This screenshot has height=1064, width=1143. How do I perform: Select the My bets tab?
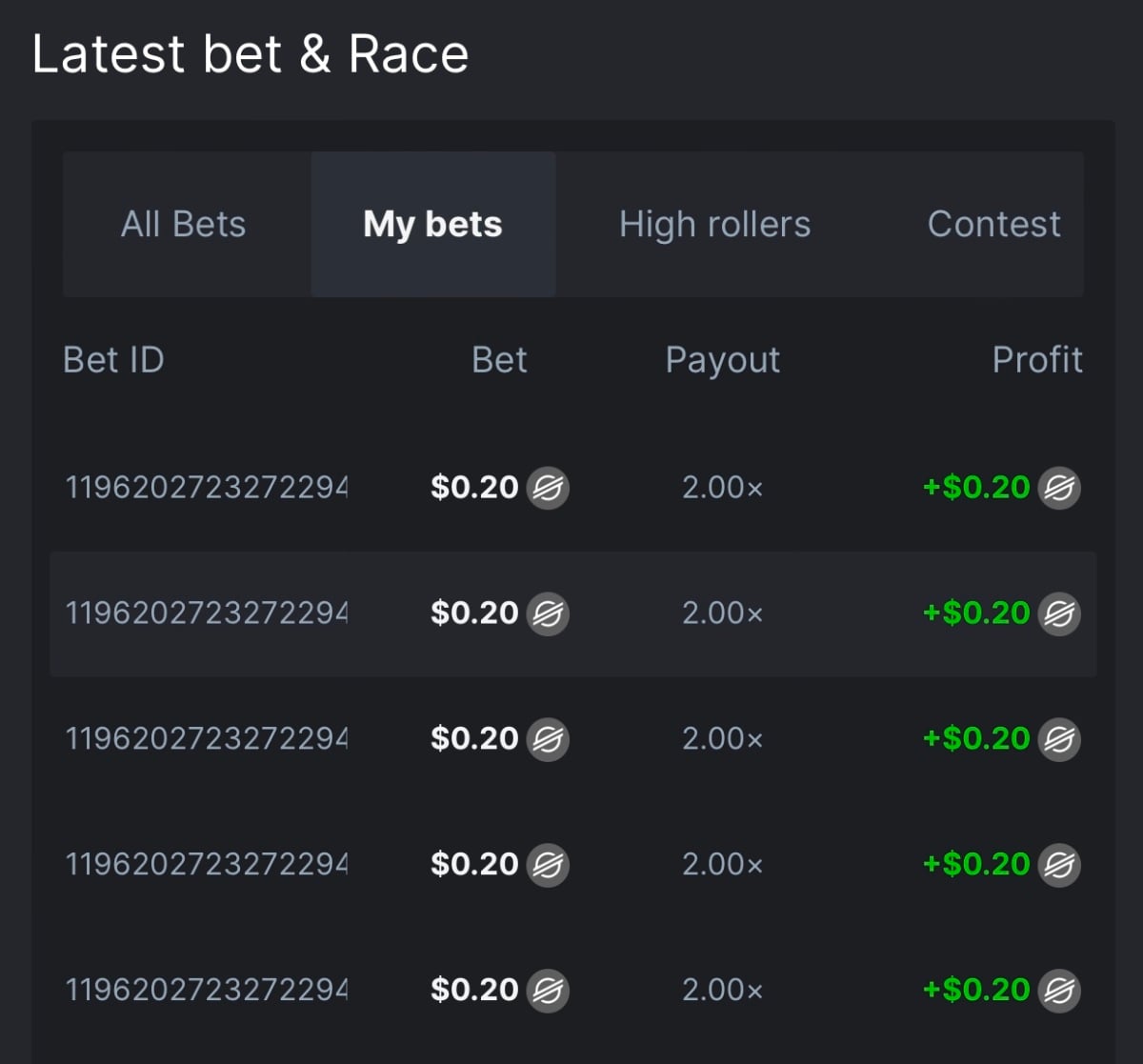point(432,225)
